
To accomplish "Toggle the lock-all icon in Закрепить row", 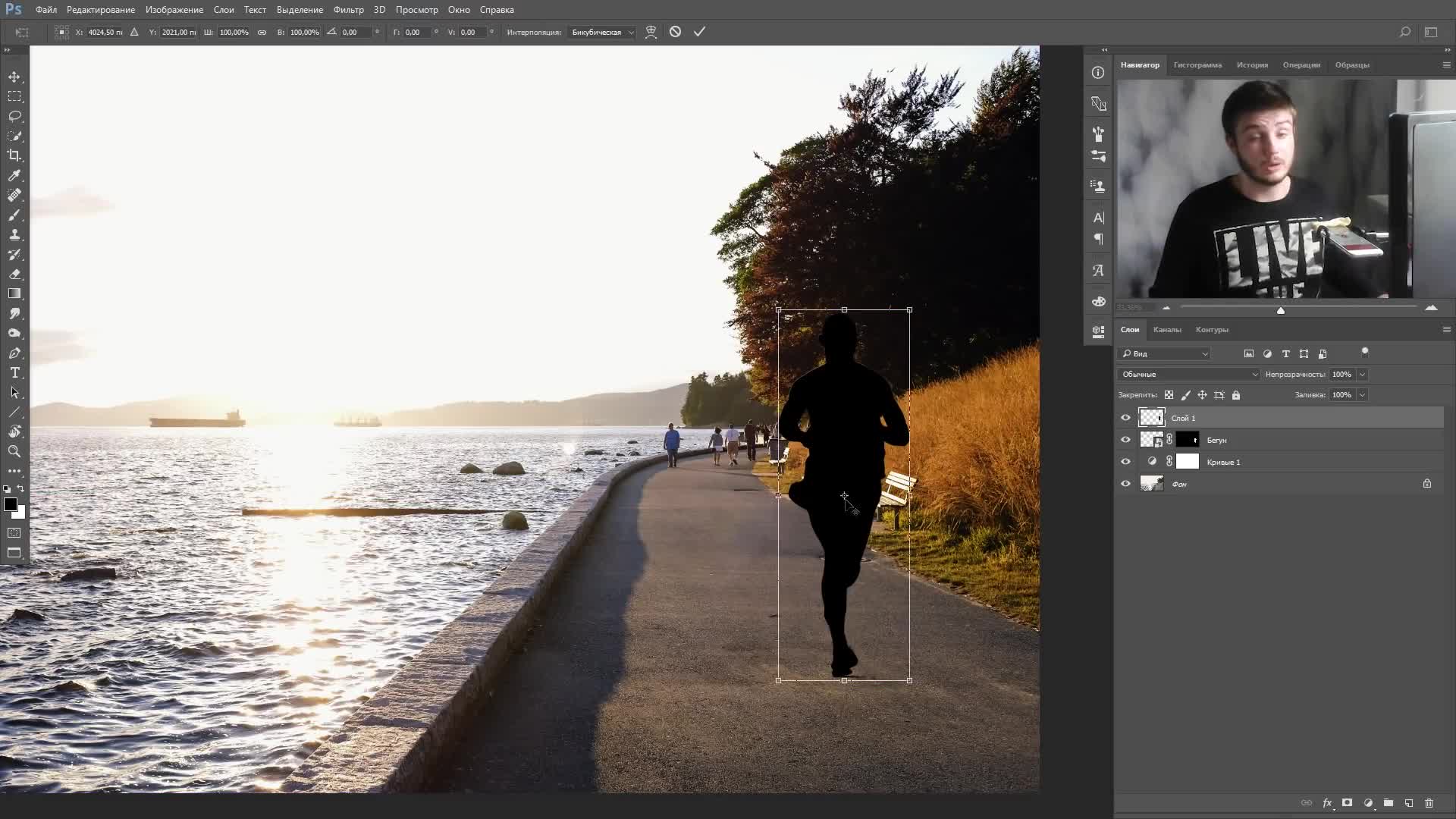I will tap(1236, 395).
